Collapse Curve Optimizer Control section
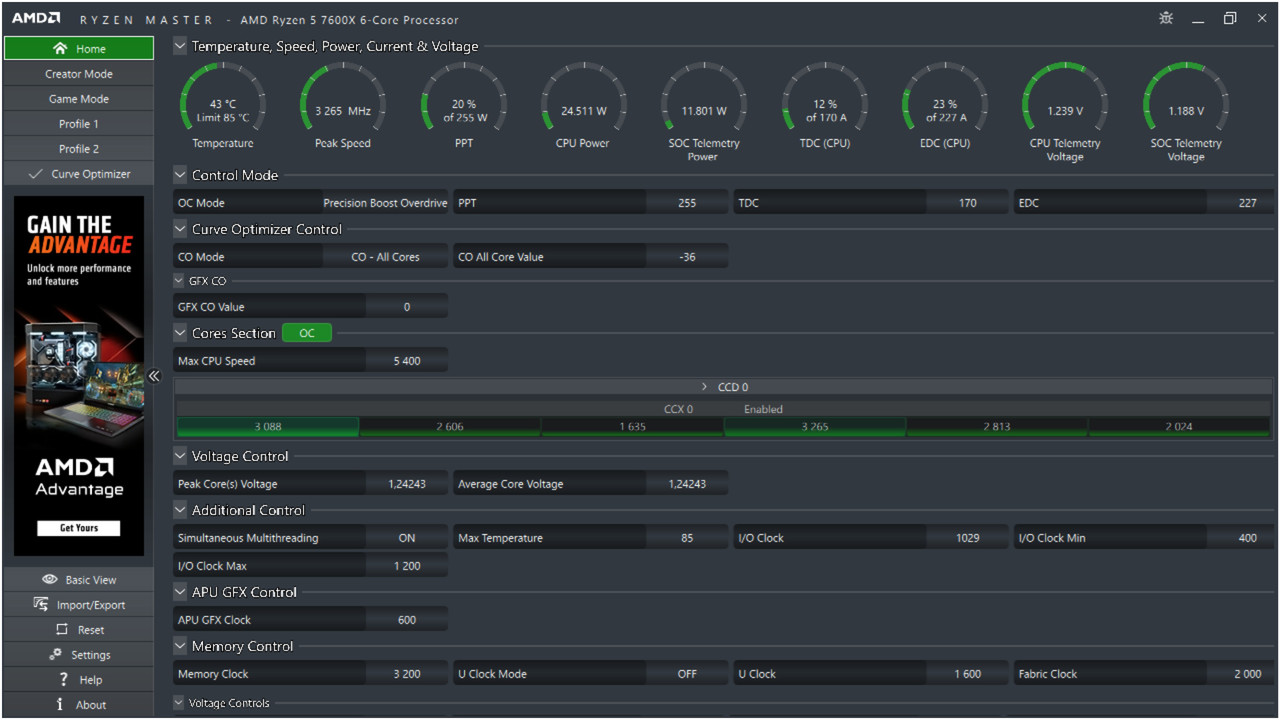The image size is (1280, 720). coord(180,229)
